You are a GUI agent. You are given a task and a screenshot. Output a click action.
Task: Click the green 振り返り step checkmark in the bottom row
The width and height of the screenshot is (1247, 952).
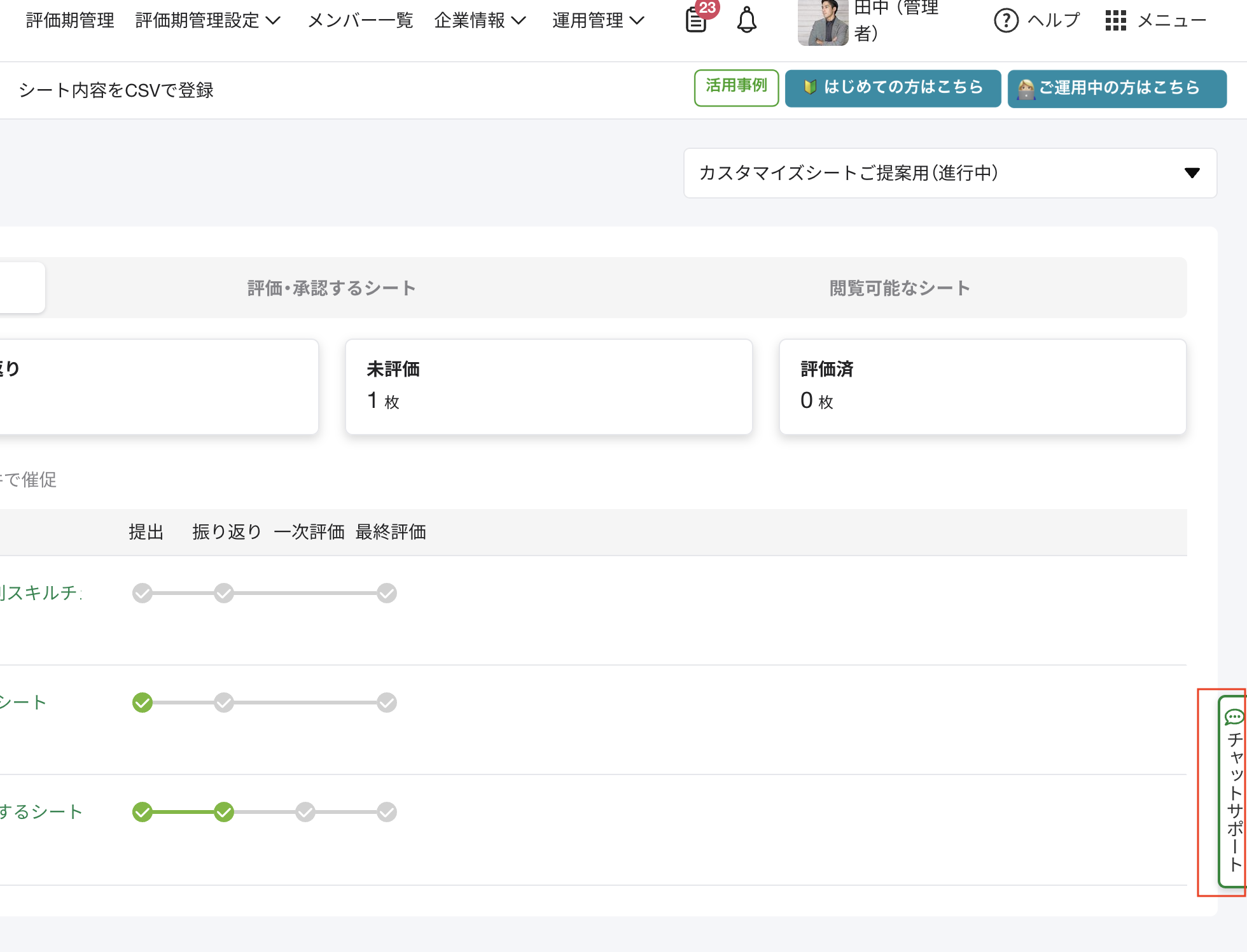(224, 812)
